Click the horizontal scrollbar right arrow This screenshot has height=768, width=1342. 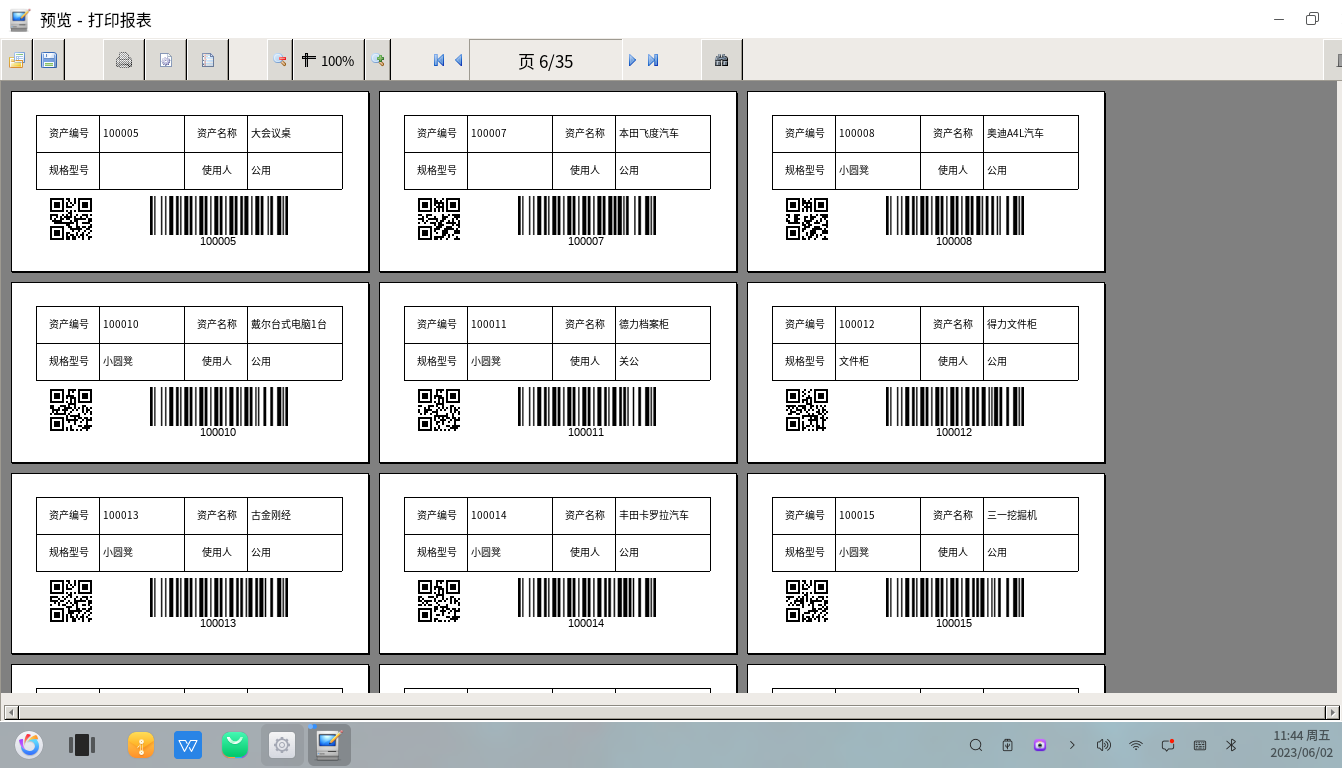[1332, 712]
